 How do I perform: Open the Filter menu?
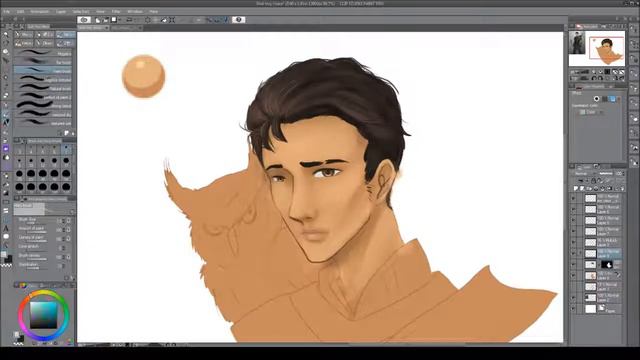click(x=116, y=11)
